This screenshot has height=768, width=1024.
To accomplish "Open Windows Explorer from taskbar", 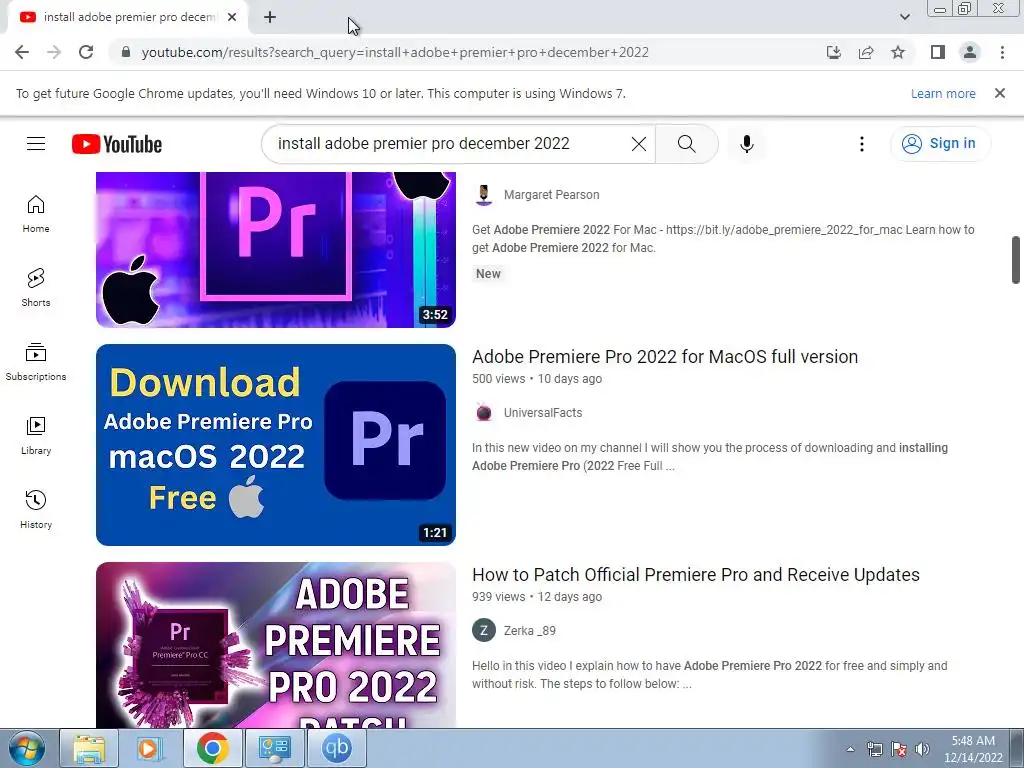I will tap(89, 748).
